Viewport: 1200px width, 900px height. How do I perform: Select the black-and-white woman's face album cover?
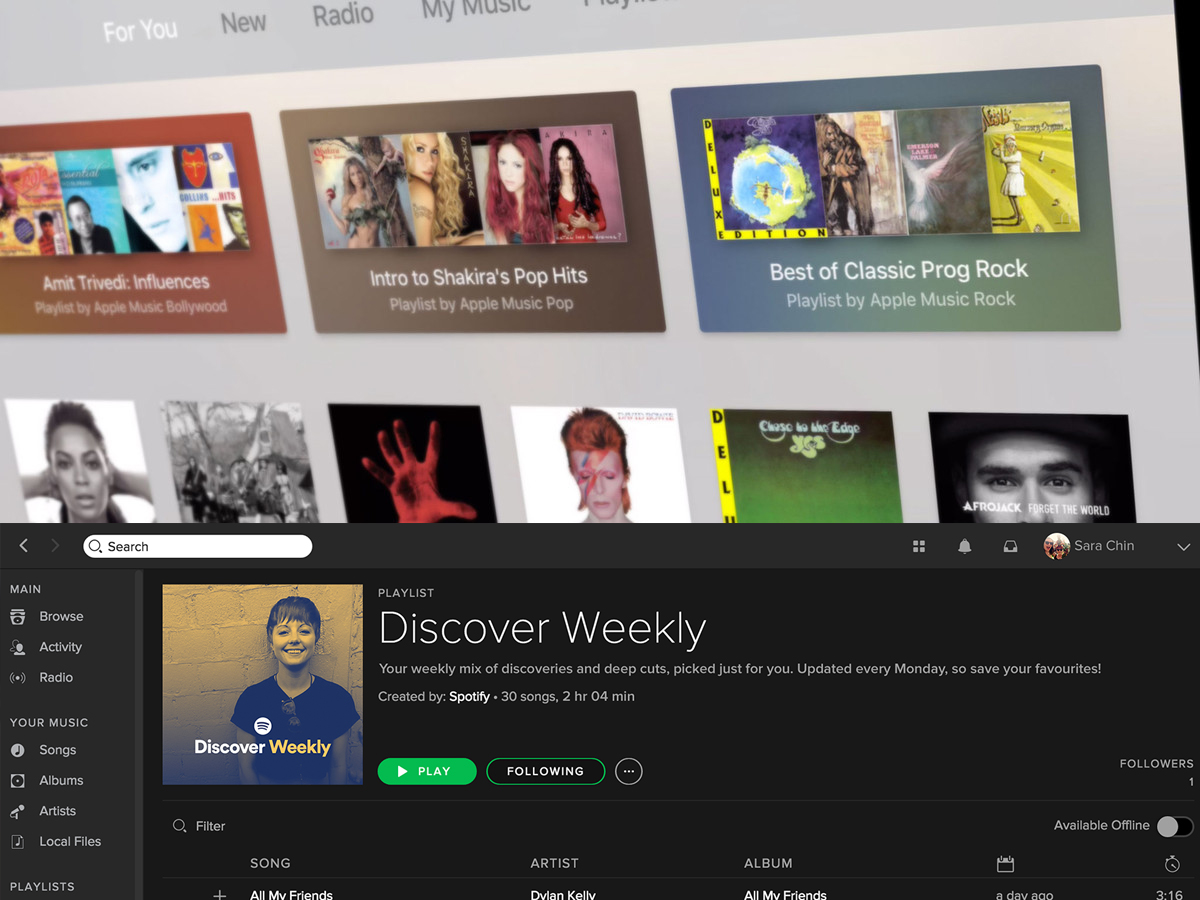[x=79, y=461]
